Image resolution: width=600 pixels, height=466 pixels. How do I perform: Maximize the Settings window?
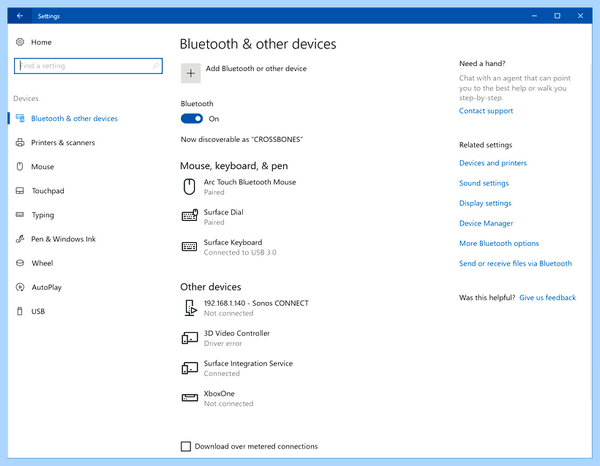point(557,16)
